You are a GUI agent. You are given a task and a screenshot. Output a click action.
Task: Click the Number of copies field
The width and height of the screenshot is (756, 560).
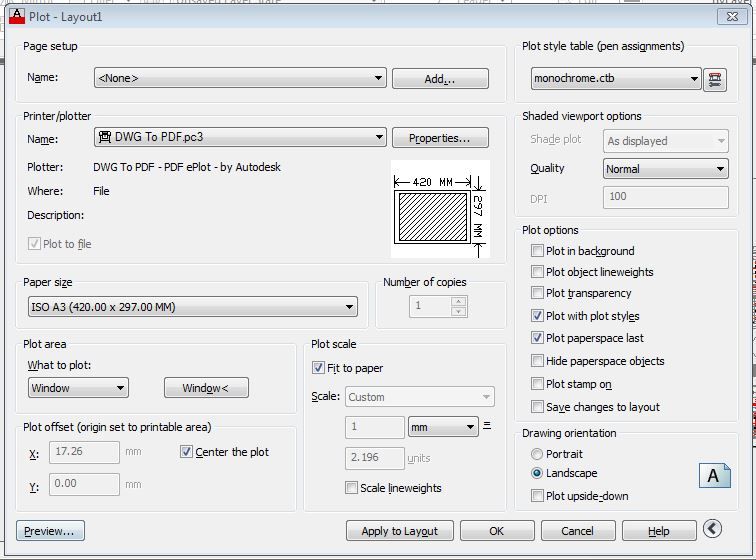point(430,306)
